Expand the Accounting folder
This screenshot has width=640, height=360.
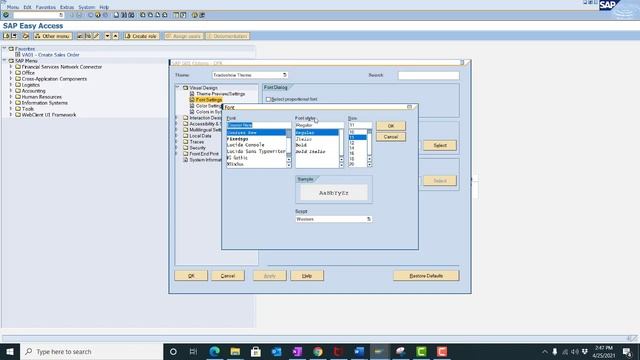11,91
